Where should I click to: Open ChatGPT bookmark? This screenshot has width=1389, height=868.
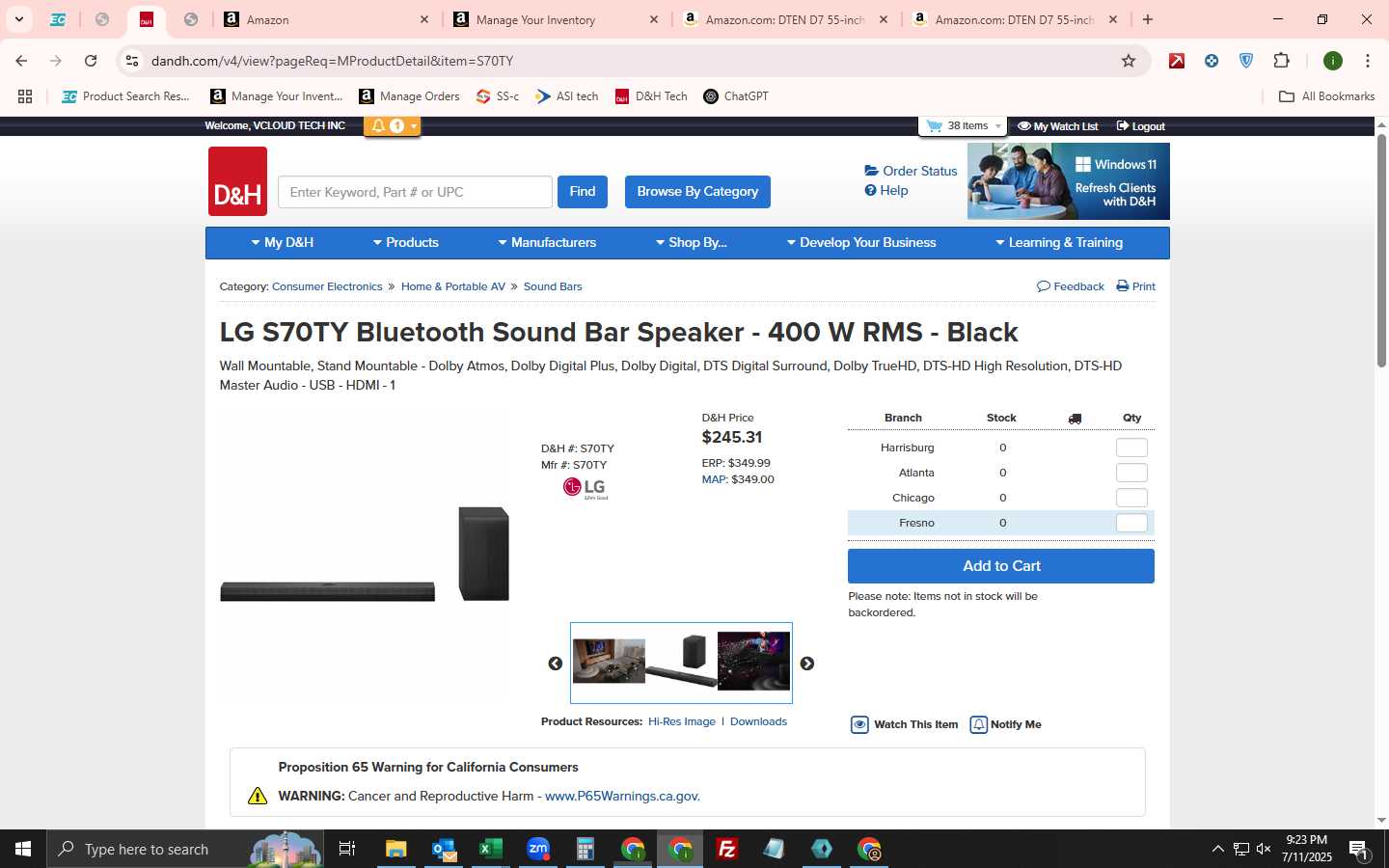coord(736,96)
